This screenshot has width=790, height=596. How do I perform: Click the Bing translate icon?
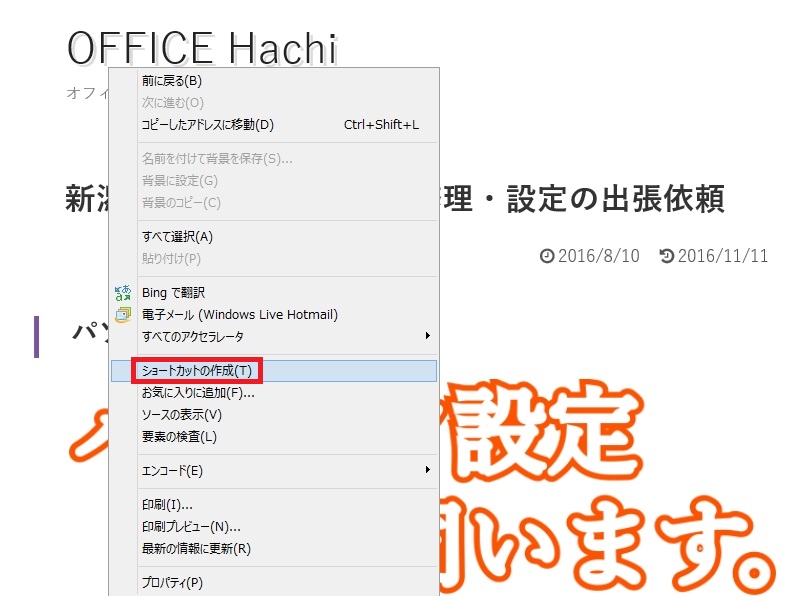click(122, 293)
